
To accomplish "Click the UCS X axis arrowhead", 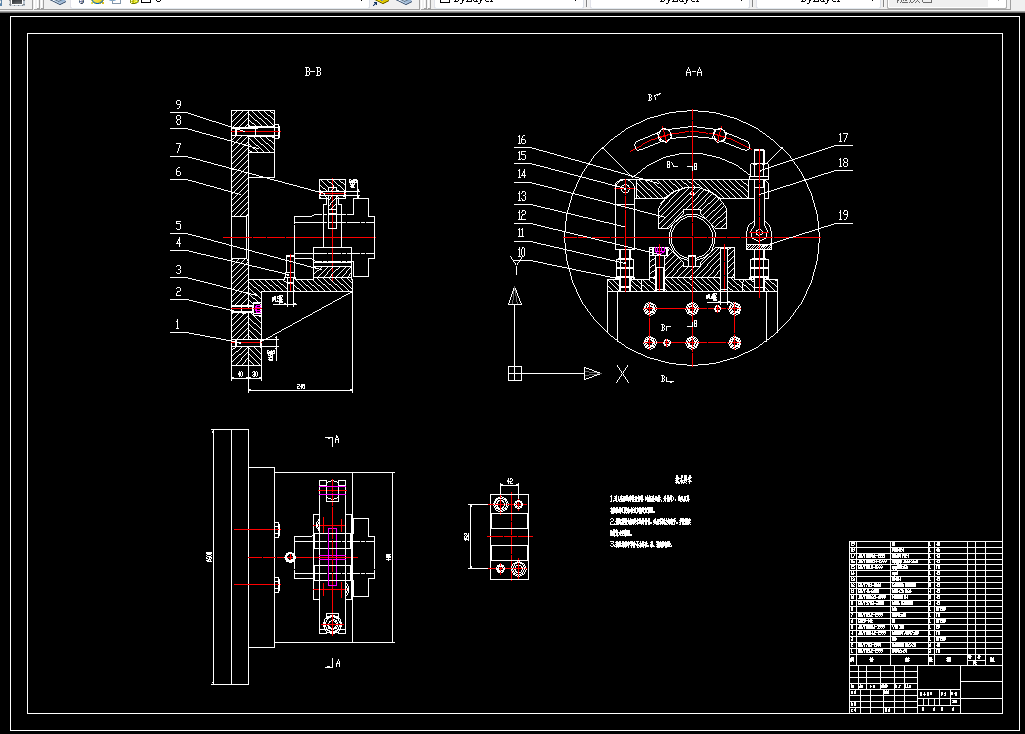I will [592, 373].
